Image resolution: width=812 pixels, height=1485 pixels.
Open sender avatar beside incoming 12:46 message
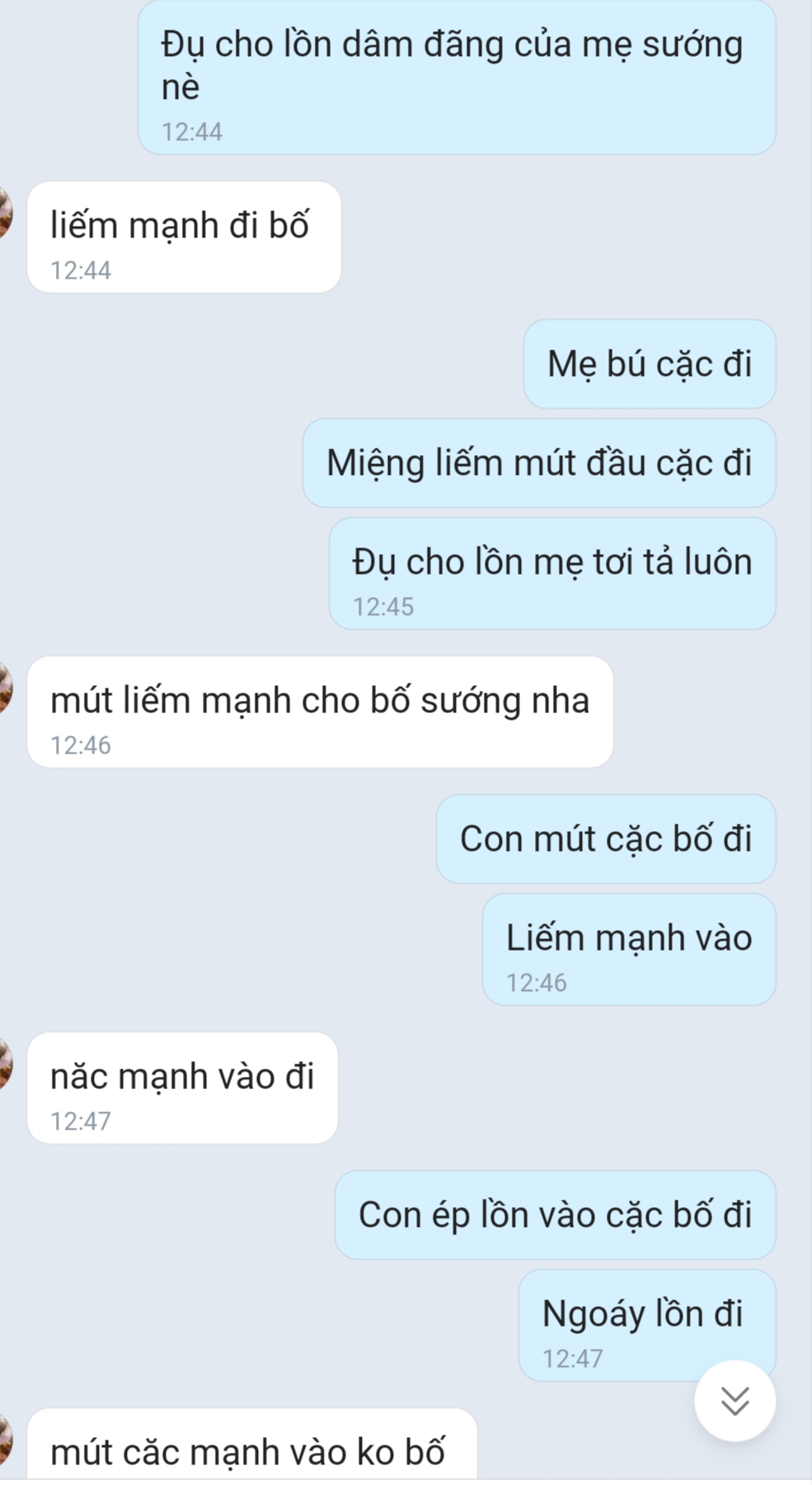(x=6, y=688)
